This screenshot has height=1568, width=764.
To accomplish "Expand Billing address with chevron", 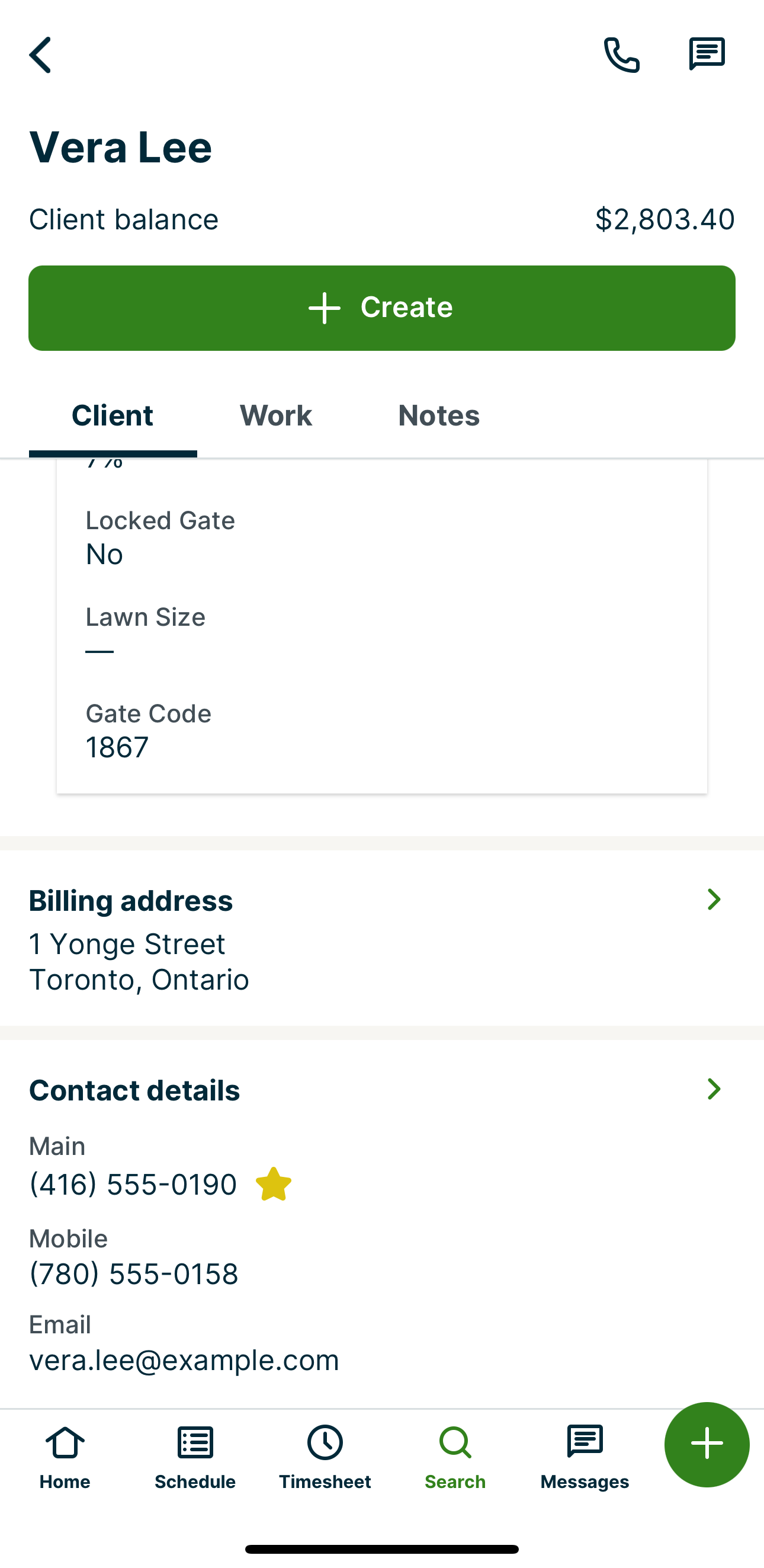I will point(714,900).
